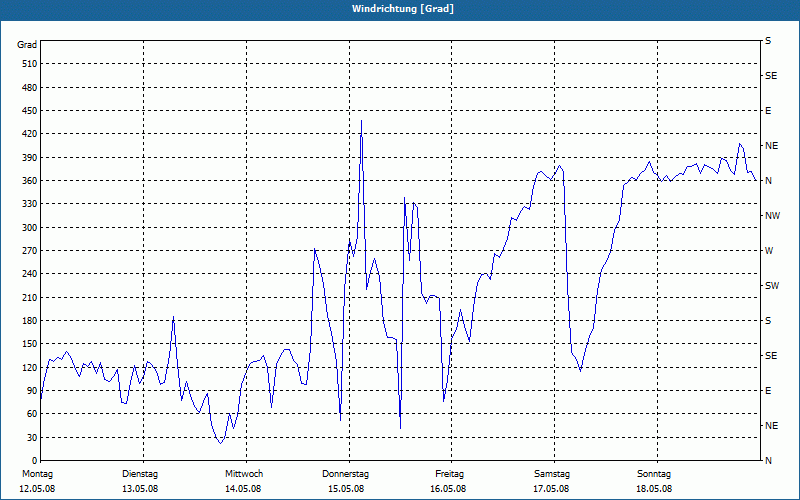Click the '180' axis label
800x500 pixels.
(x=30, y=321)
